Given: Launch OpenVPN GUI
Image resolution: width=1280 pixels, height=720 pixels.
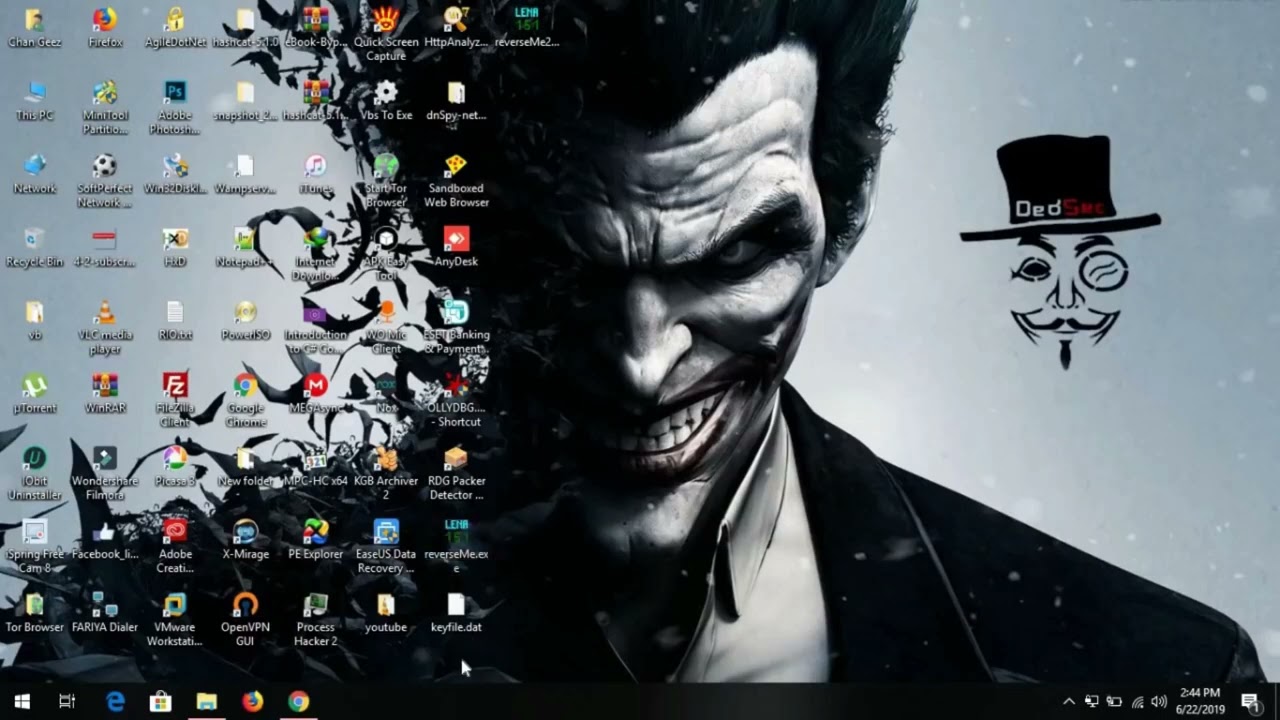Looking at the screenshot, I should [245, 619].
